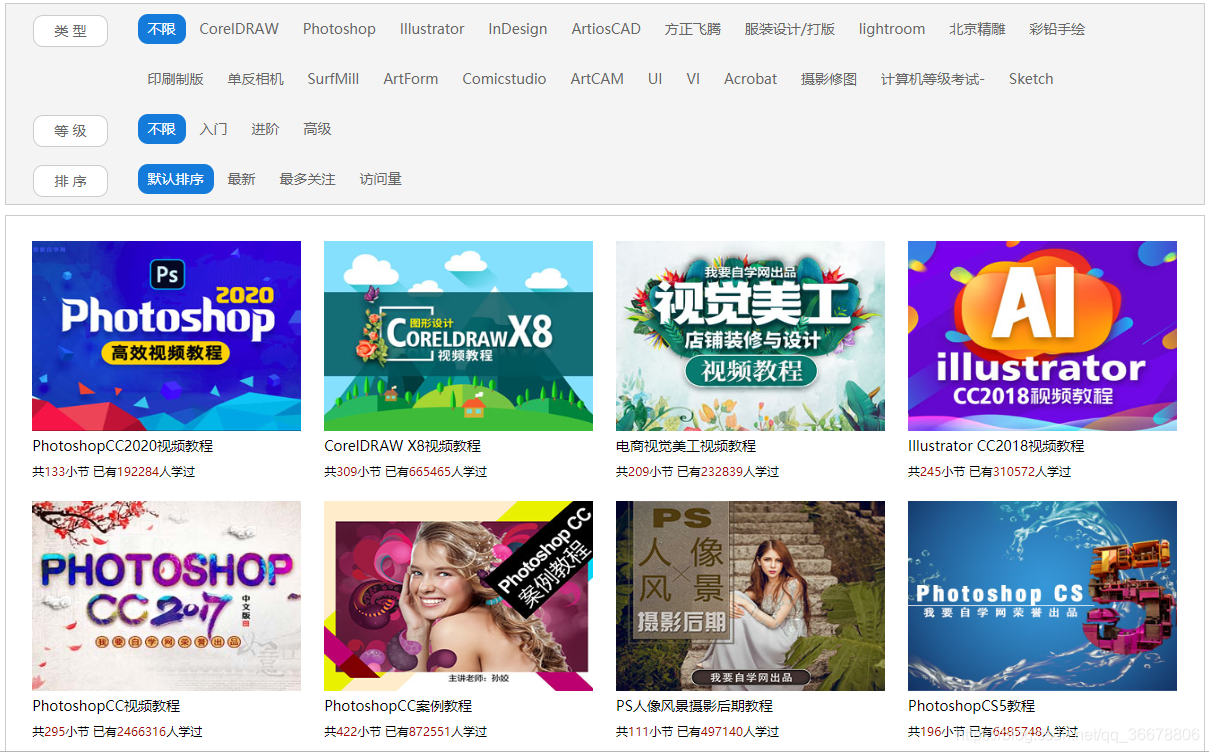Select the ArtForm type filter
Screen dimensions: 1209x753
coord(411,79)
